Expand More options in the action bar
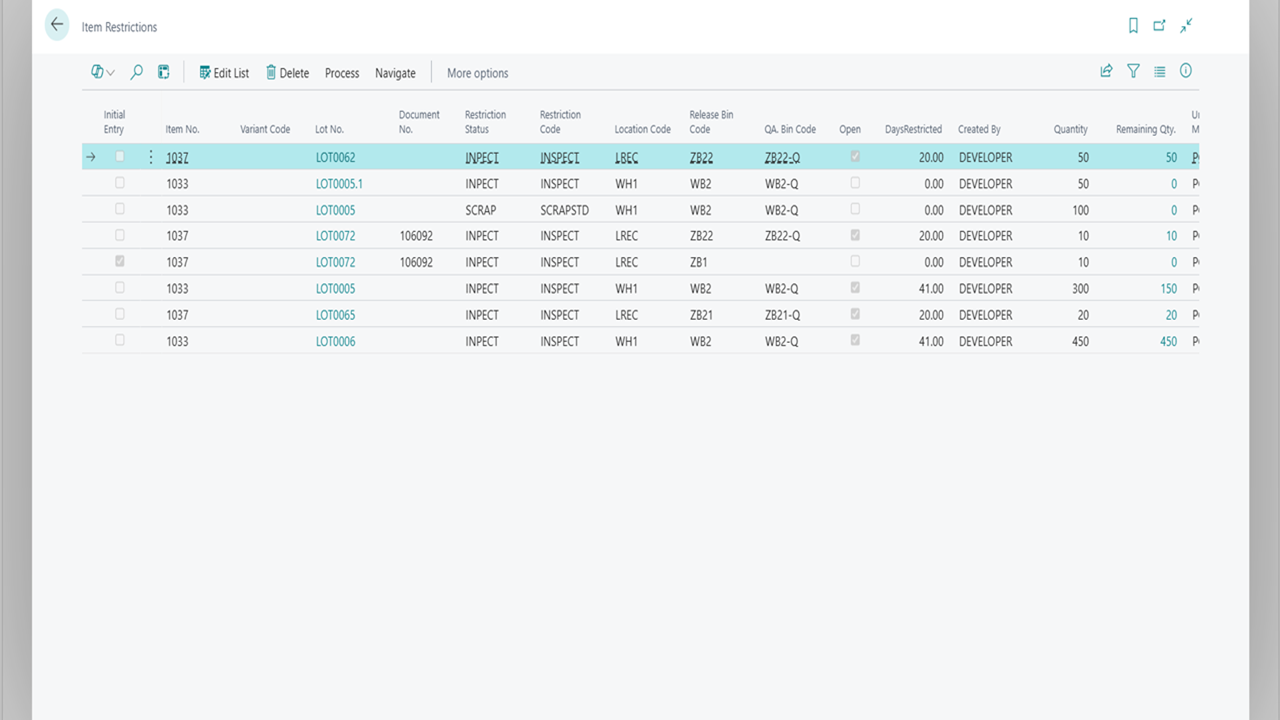The height and width of the screenshot is (720, 1280). 477,73
